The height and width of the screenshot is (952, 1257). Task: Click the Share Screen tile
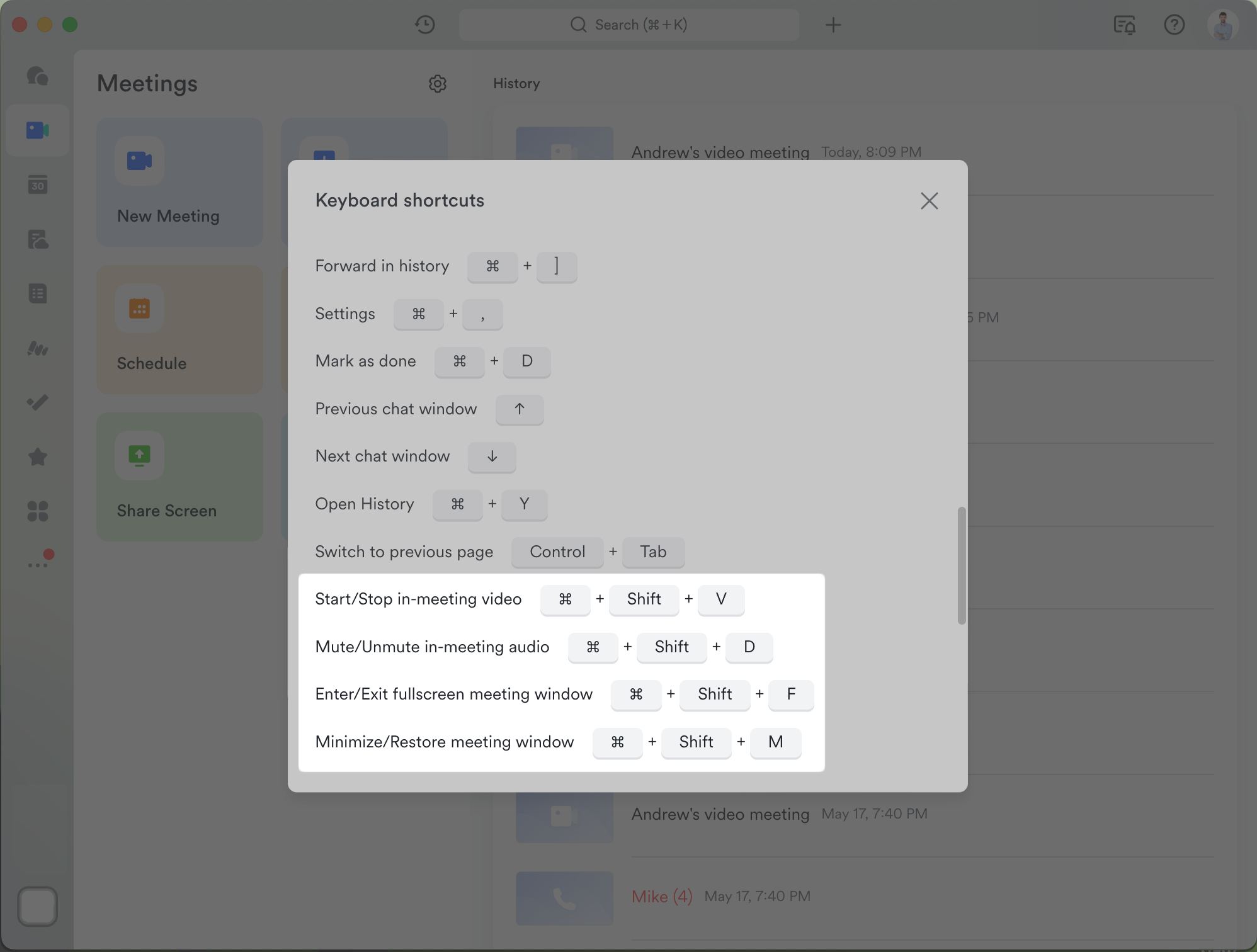tap(179, 477)
